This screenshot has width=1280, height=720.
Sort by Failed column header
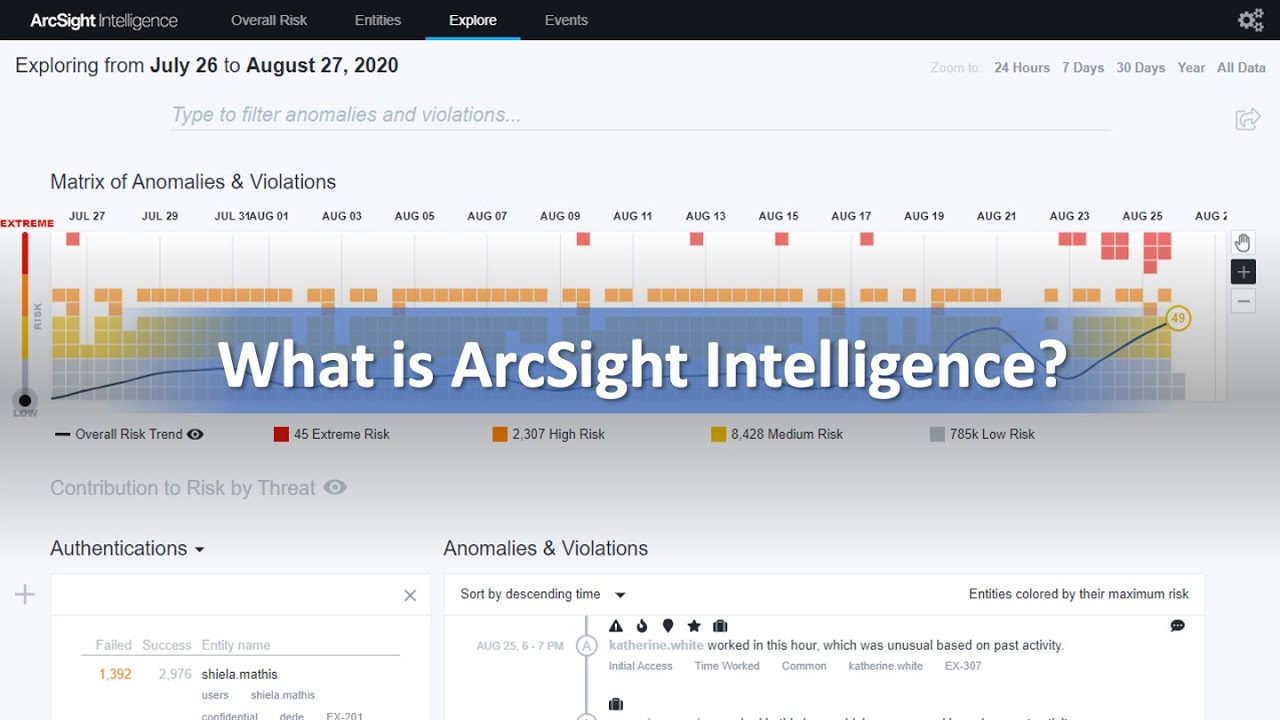coord(114,645)
